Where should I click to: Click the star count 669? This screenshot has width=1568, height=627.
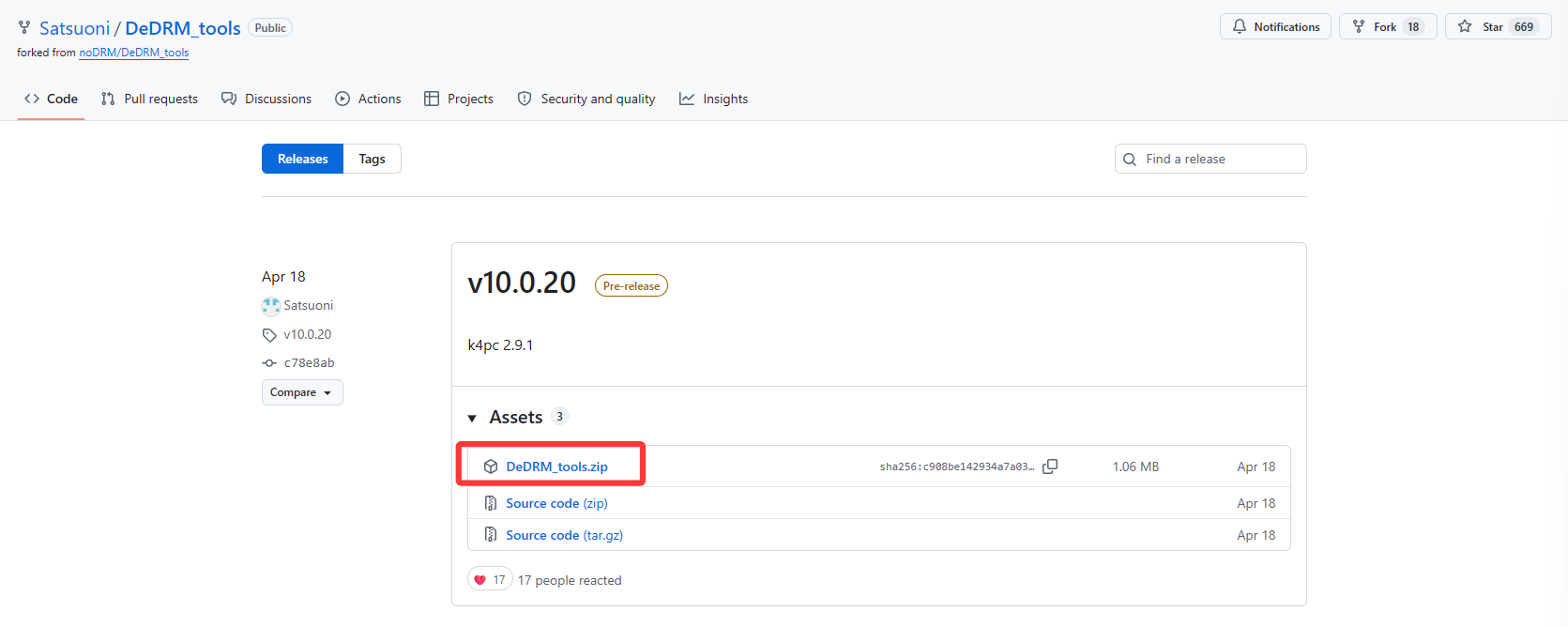[x=1524, y=27]
